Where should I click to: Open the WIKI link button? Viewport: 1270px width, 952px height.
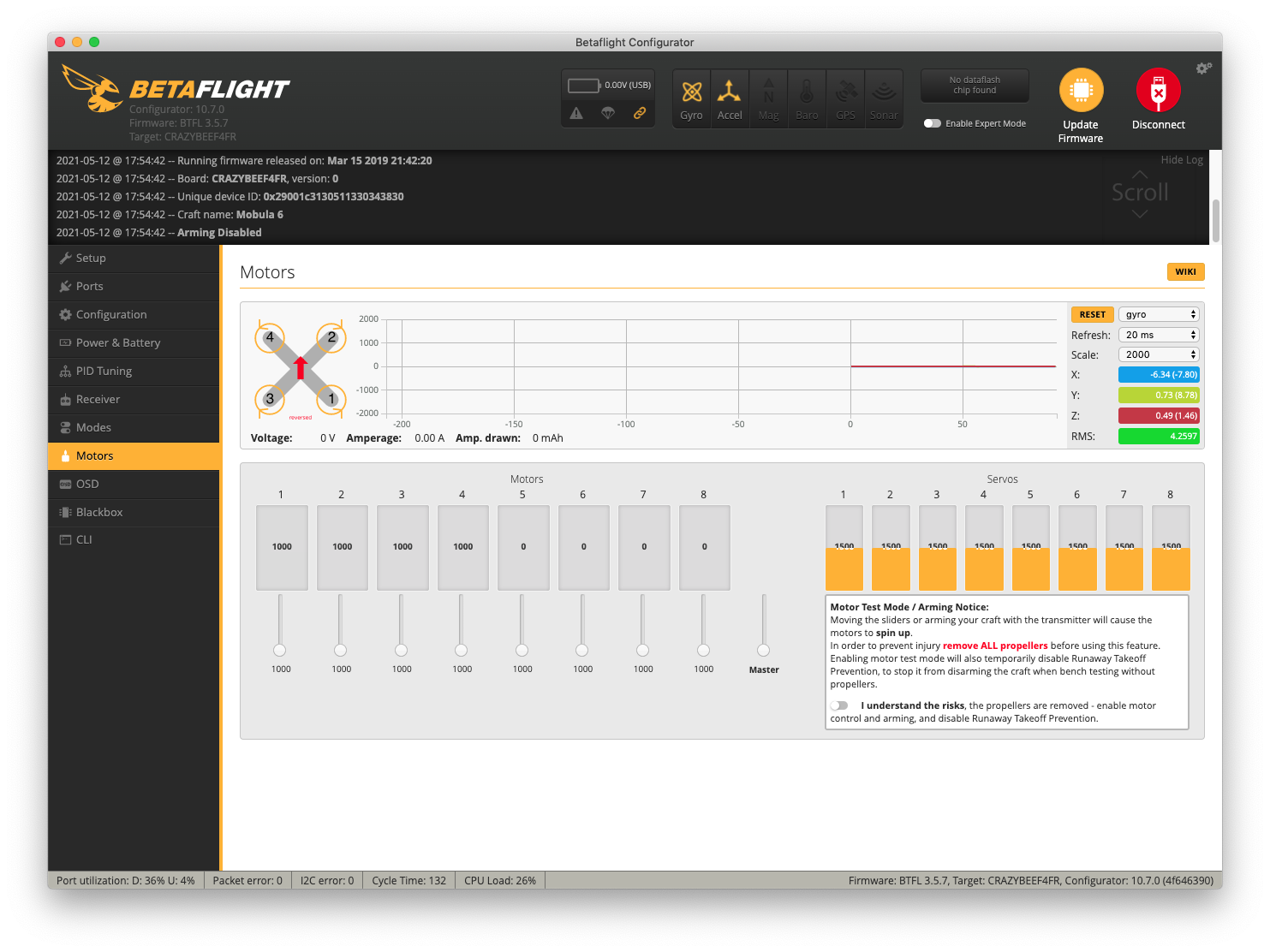click(1185, 271)
